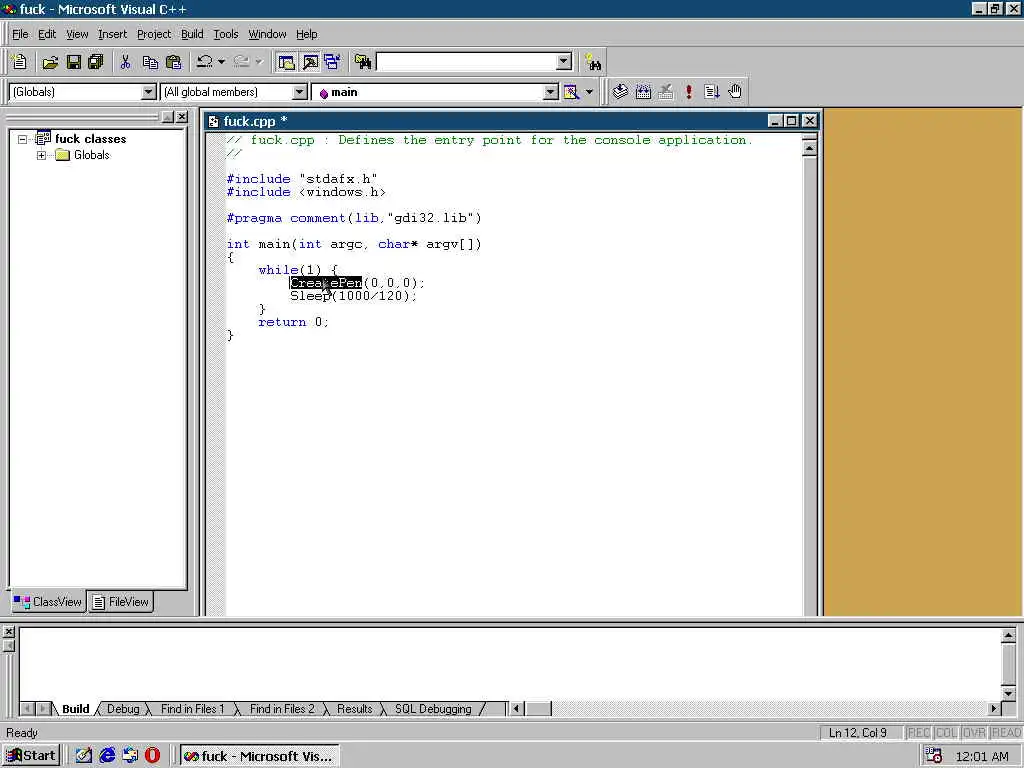Click the Outlook Express quick launch icon
This screenshot has width=1024, height=768.
130,756
